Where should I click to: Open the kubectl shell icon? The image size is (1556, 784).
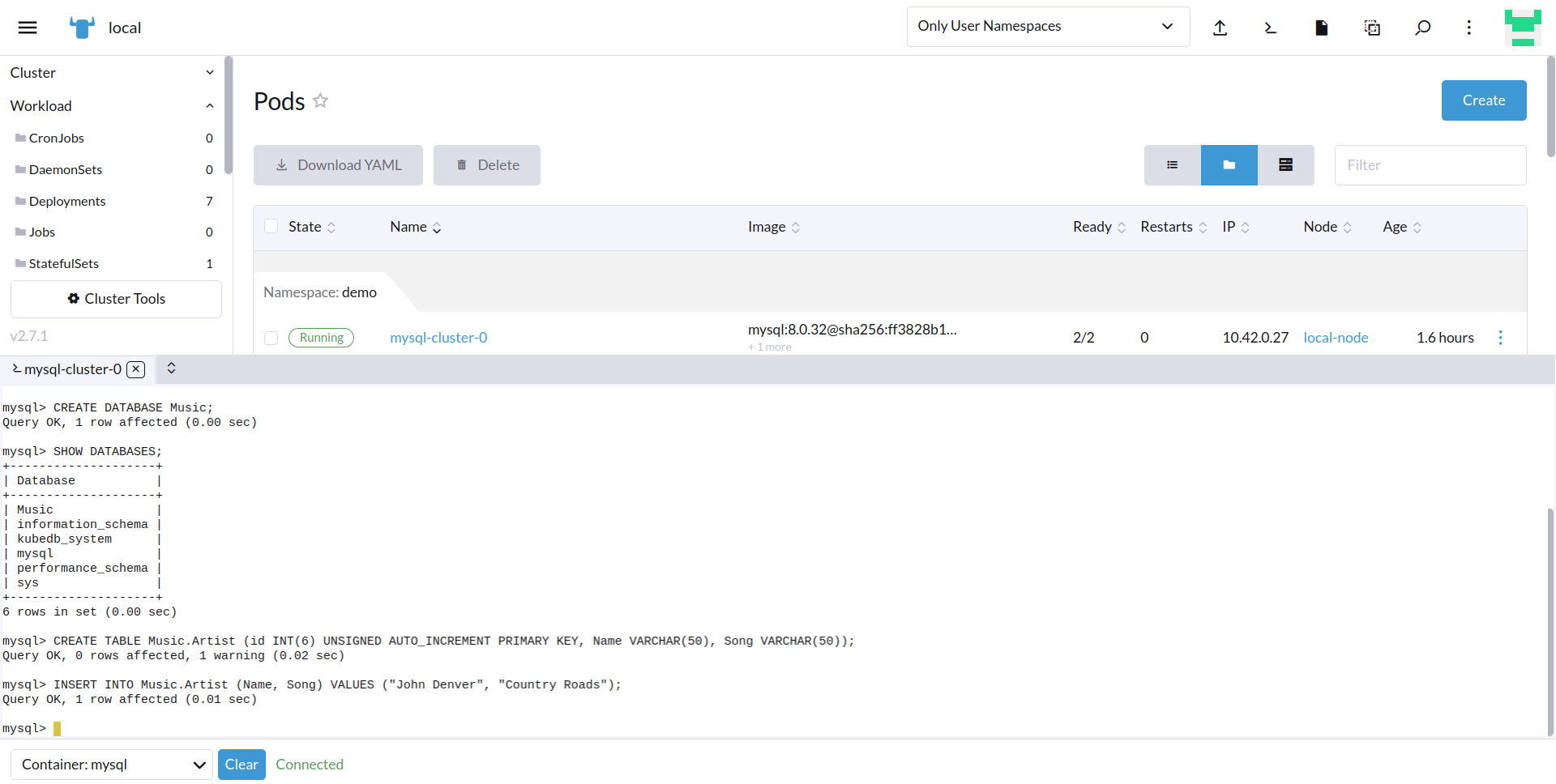pyautogui.click(x=1270, y=27)
